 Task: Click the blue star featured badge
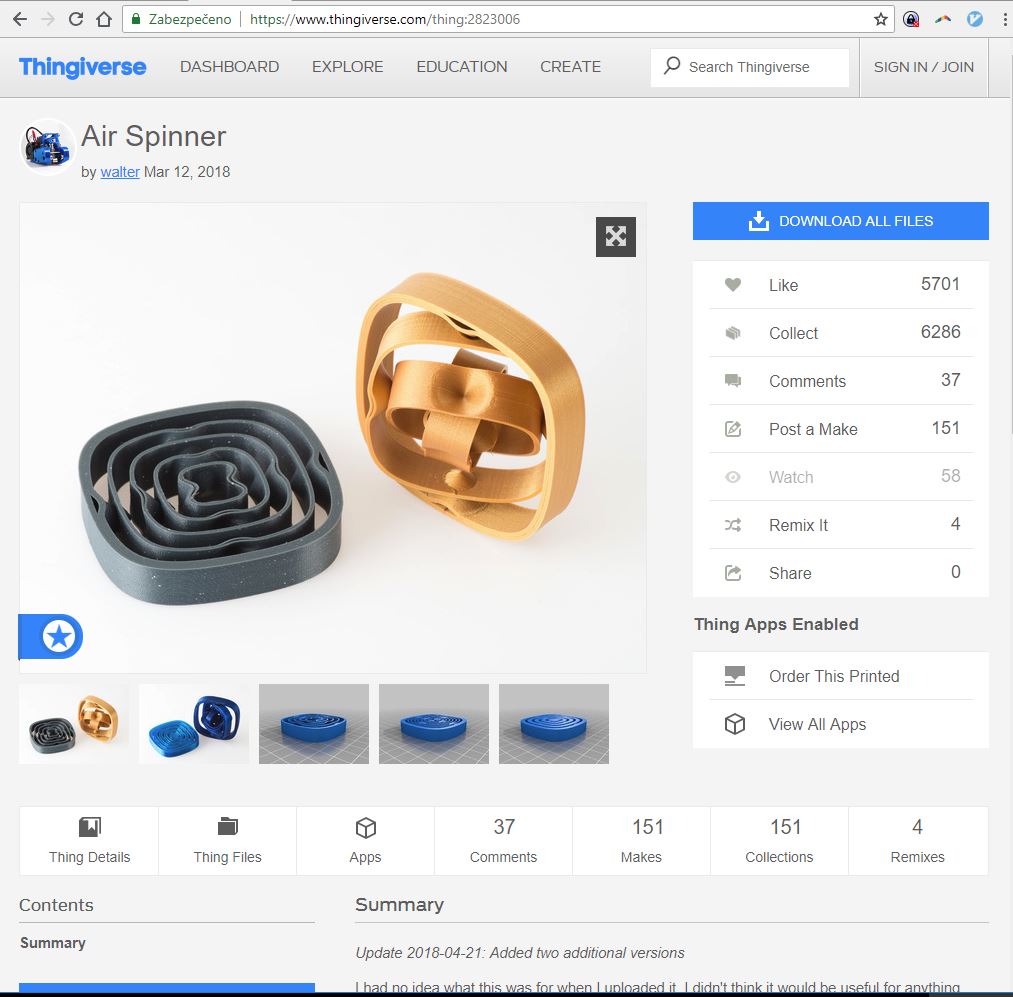pos(59,636)
